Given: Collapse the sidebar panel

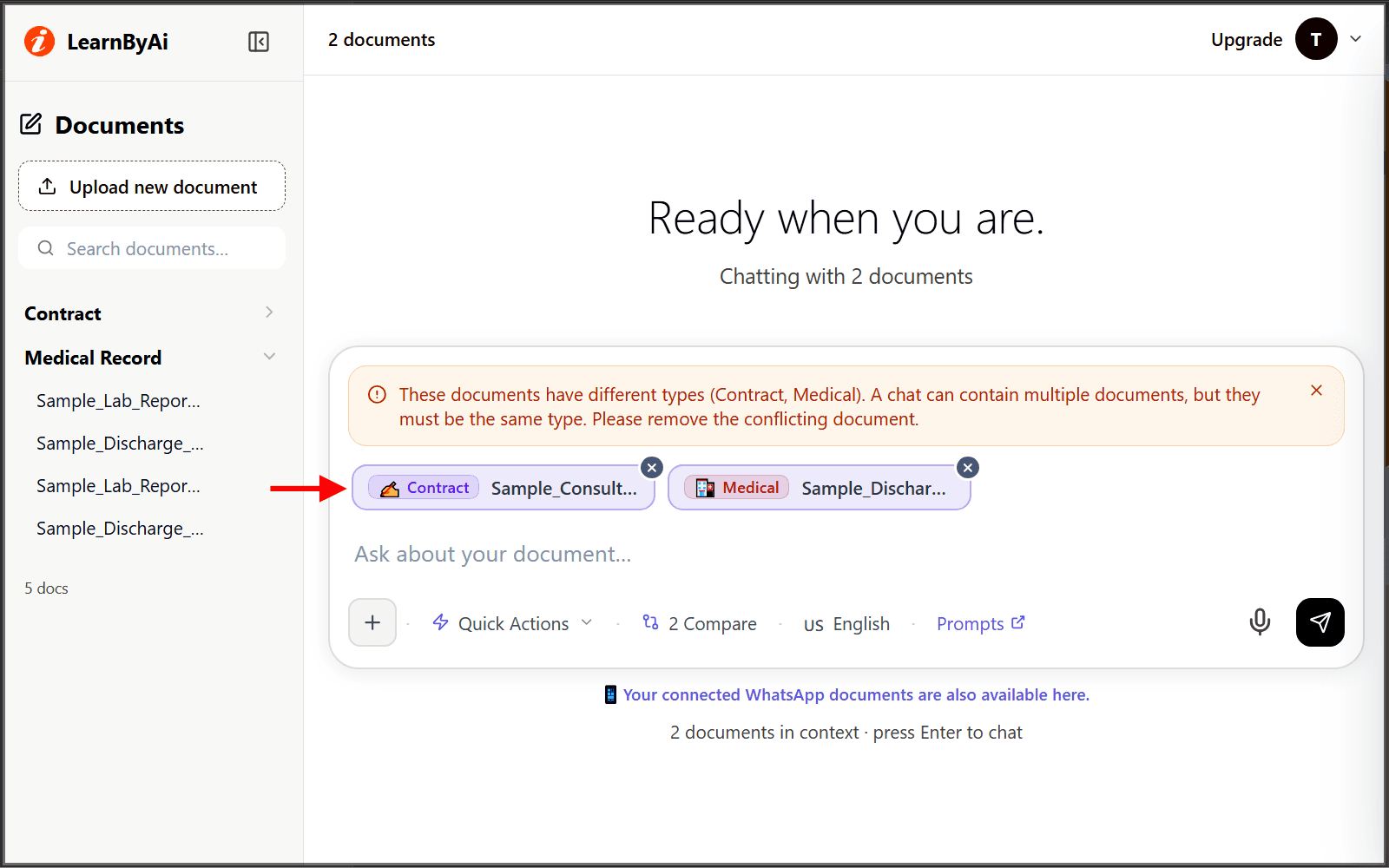Looking at the screenshot, I should pos(259,42).
